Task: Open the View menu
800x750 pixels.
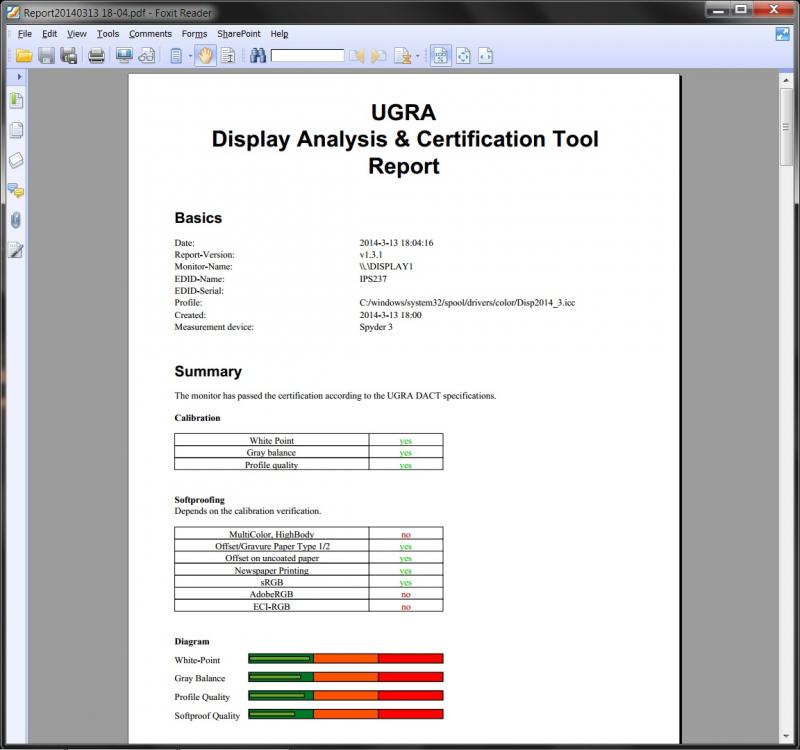Action: click(x=77, y=34)
